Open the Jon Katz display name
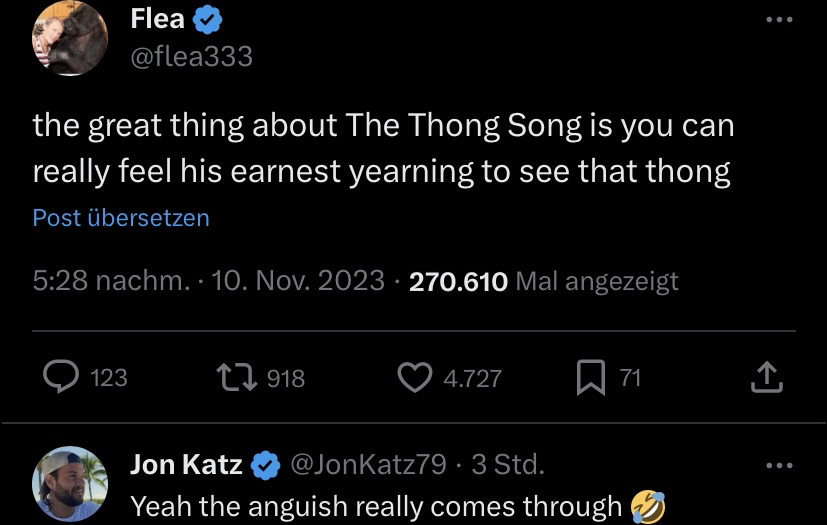Viewport: 827px width, 525px height. 186,465
